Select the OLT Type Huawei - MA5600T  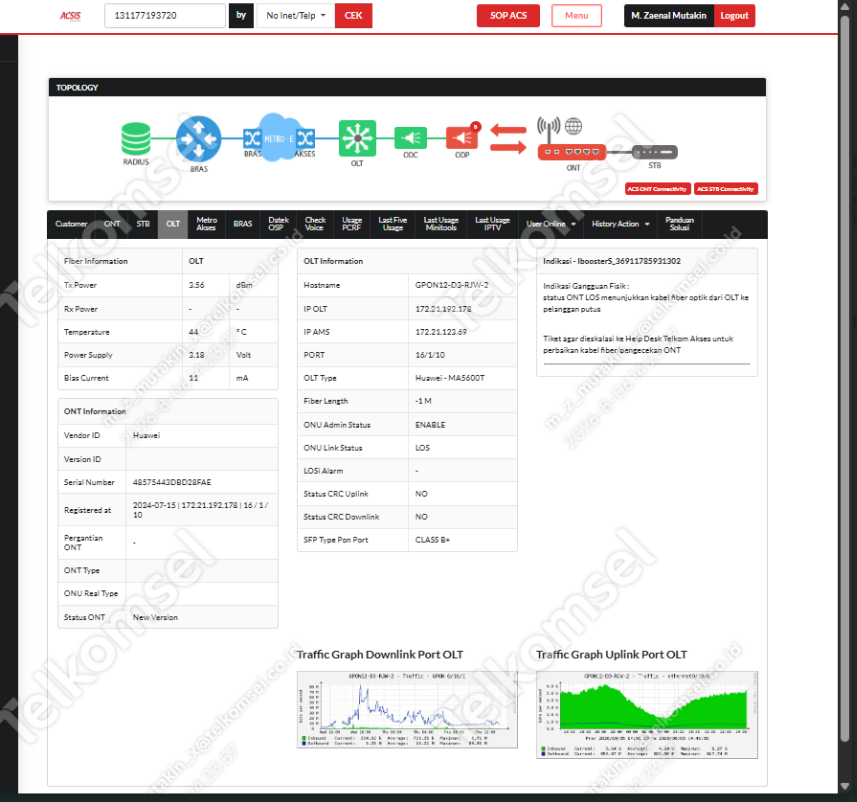449,378
